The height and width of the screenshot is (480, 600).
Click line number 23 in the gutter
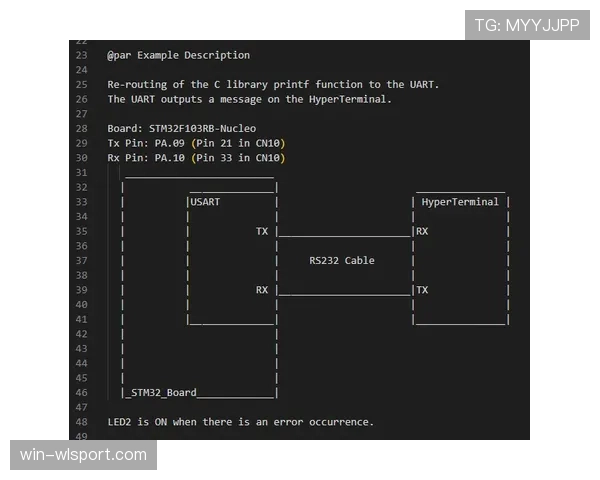pyautogui.click(x=82, y=56)
